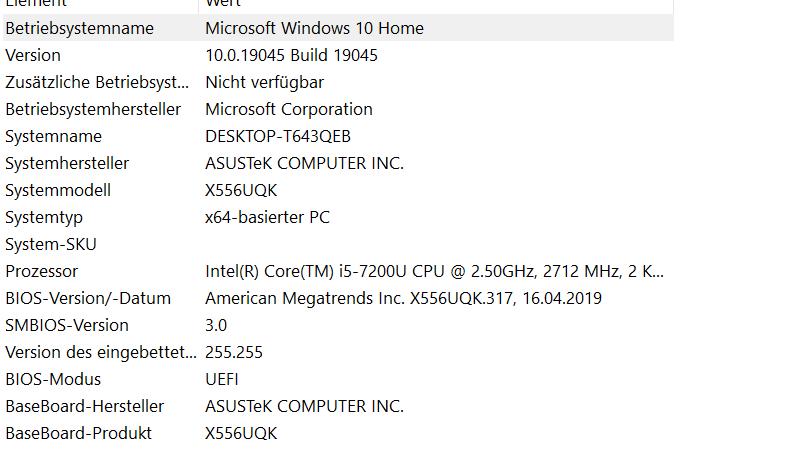Click the Version des eingebetteten row
This screenshot has width=798, height=450.
click(100, 352)
